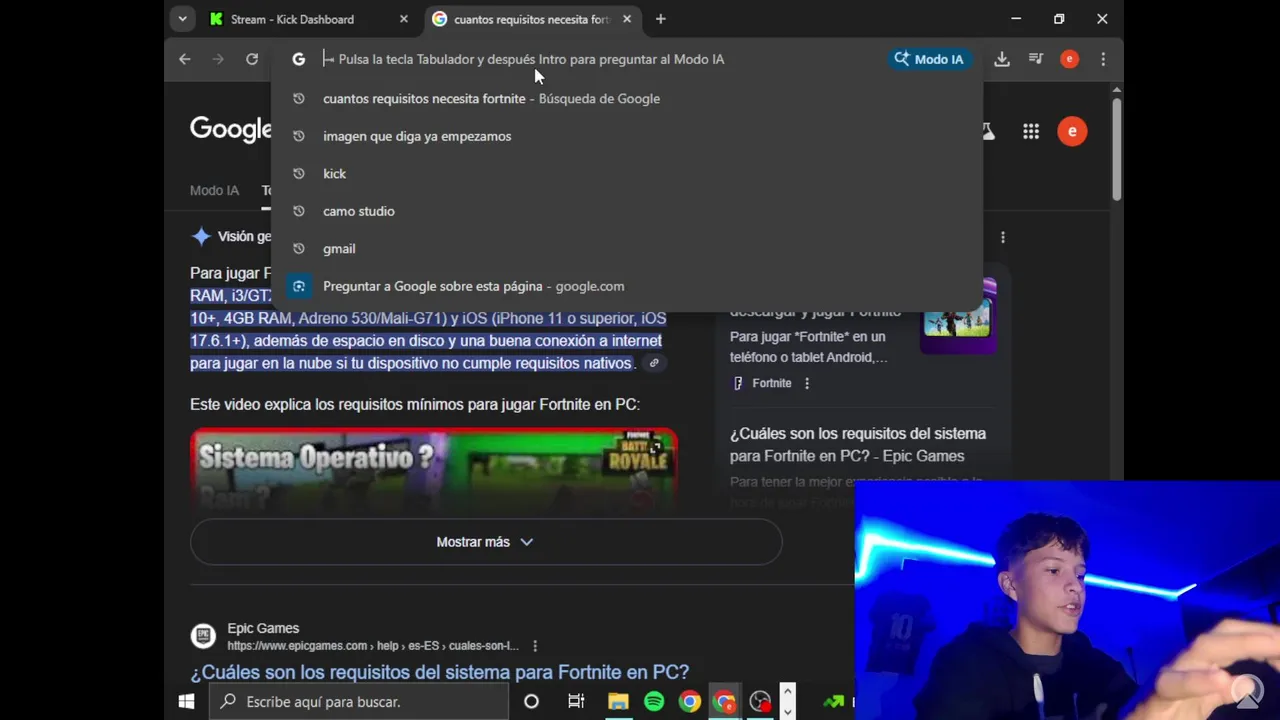Activate the Modo IA button in address bar
Screen dimensions: 1280x720
point(929,59)
